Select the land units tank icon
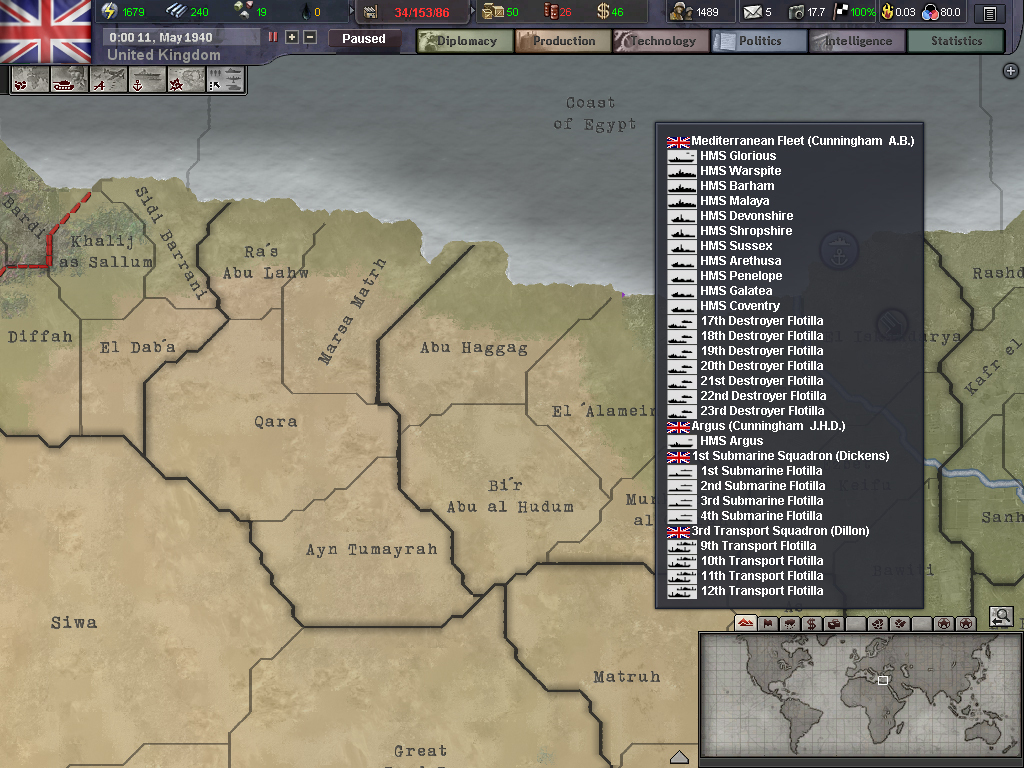Viewport: 1024px width, 768px height. click(x=63, y=82)
